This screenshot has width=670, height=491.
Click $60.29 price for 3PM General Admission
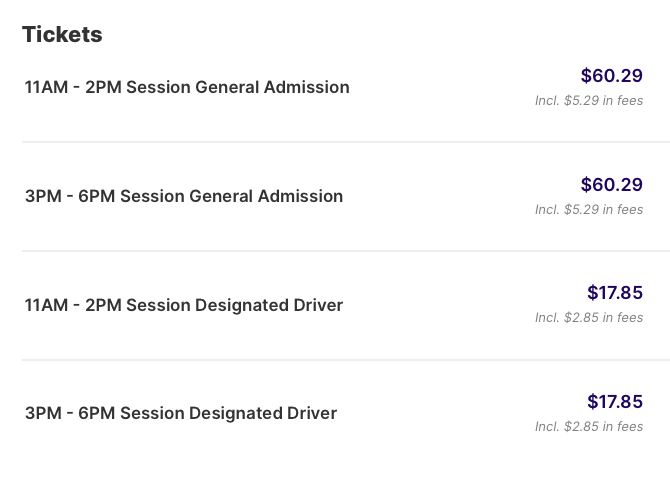pyautogui.click(x=611, y=185)
